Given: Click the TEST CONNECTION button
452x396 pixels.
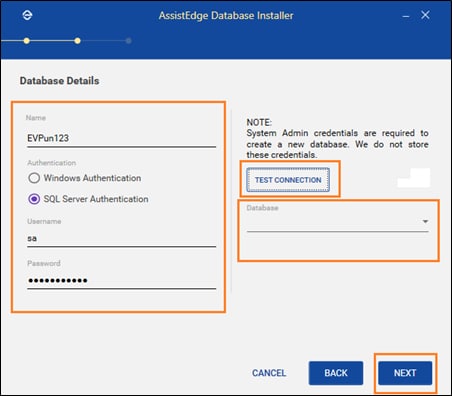Looking at the screenshot, I should [288, 180].
